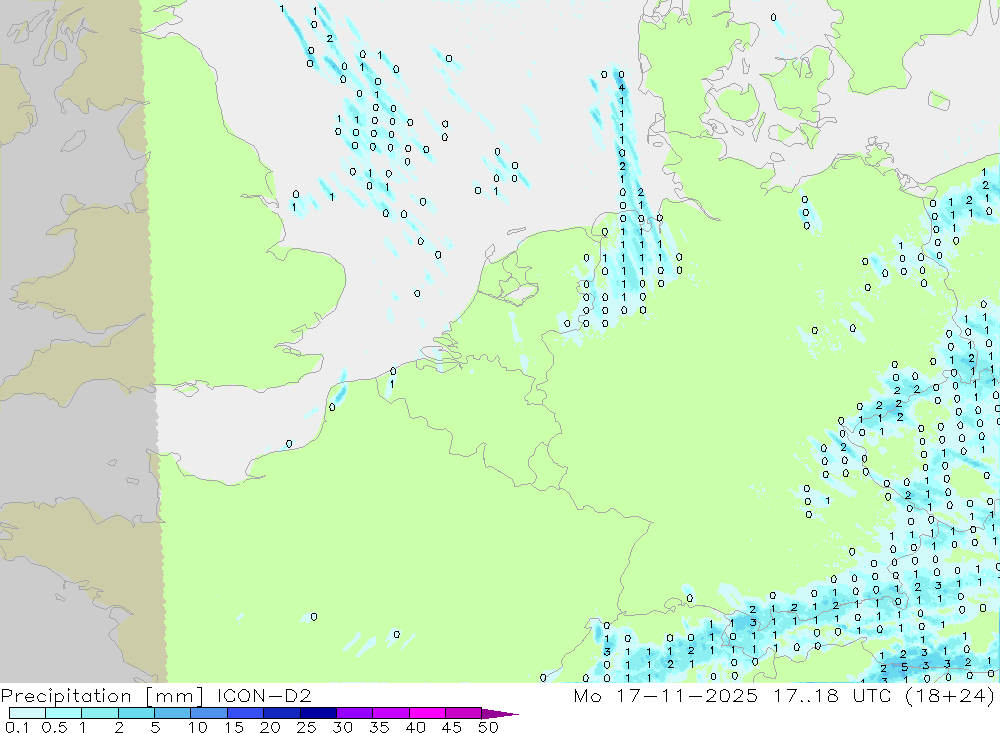Click the date '17-11-2025'
Viewport: 1000px width, 733px height.
[x=687, y=695]
